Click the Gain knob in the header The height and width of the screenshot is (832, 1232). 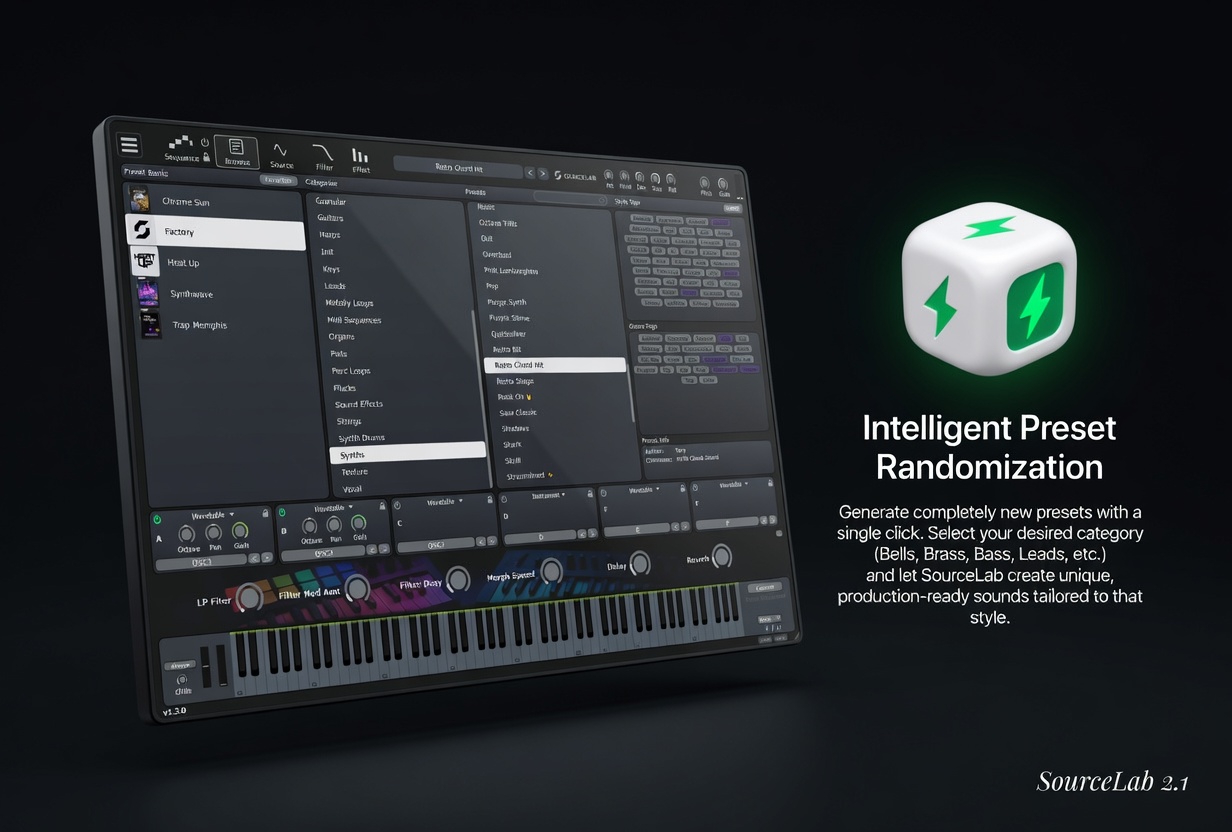pyautogui.click(x=723, y=186)
